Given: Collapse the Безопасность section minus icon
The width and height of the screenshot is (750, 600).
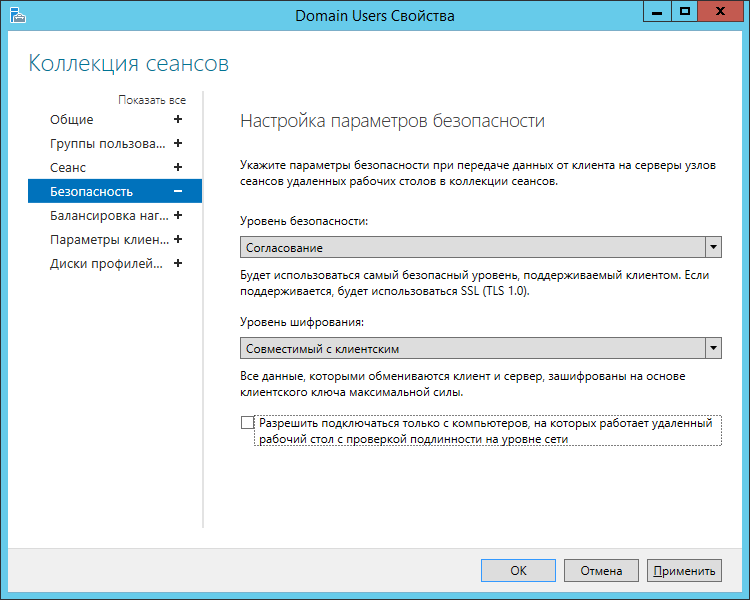Looking at the screenshot, I should (x=178, y=191).
